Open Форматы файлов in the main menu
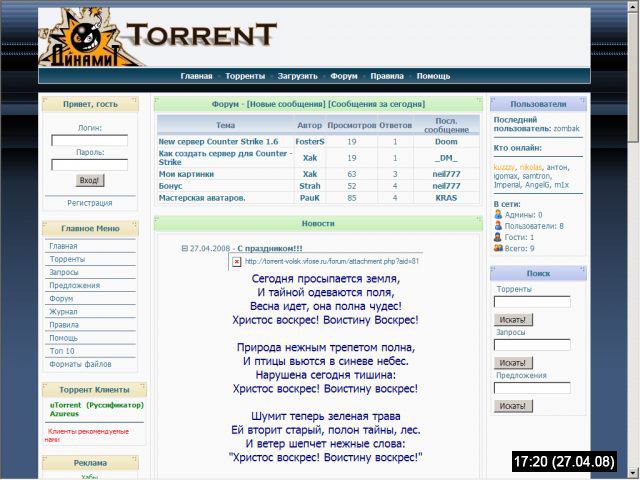Viewport: 640px width, 480px height. click(81, 364)
